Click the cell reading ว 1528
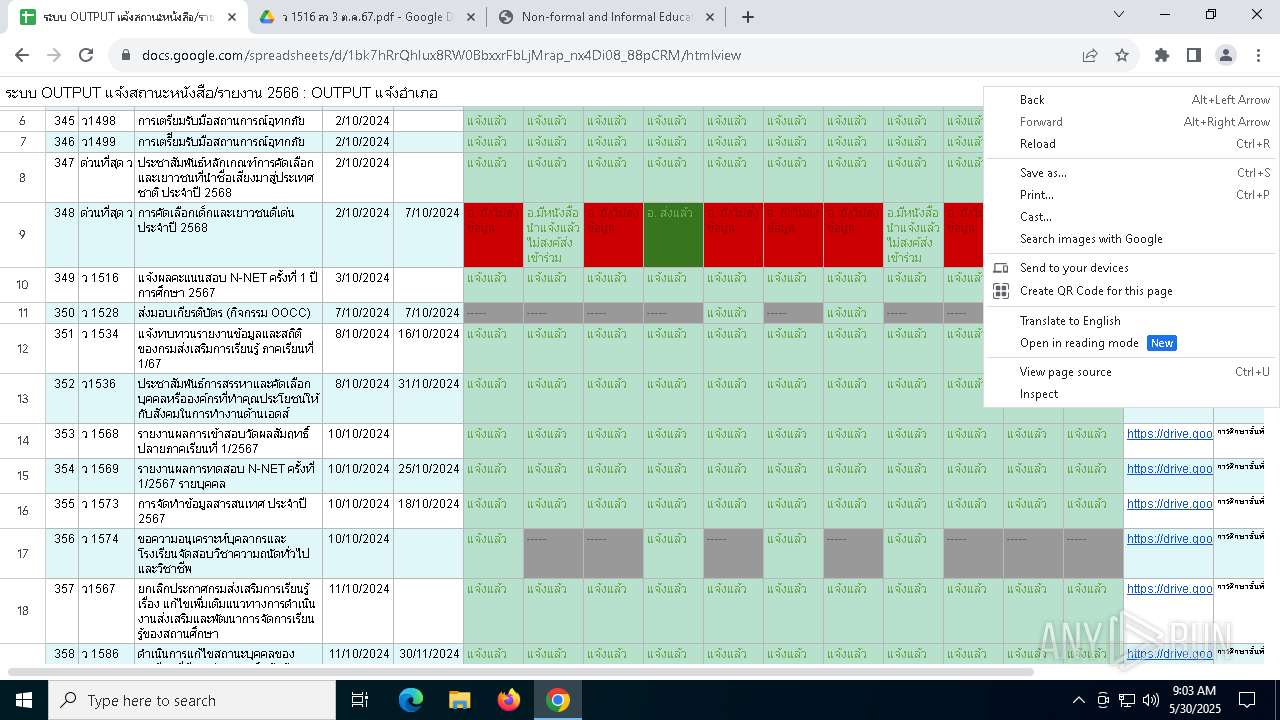The image size is (1280, 720). [106, 313]
